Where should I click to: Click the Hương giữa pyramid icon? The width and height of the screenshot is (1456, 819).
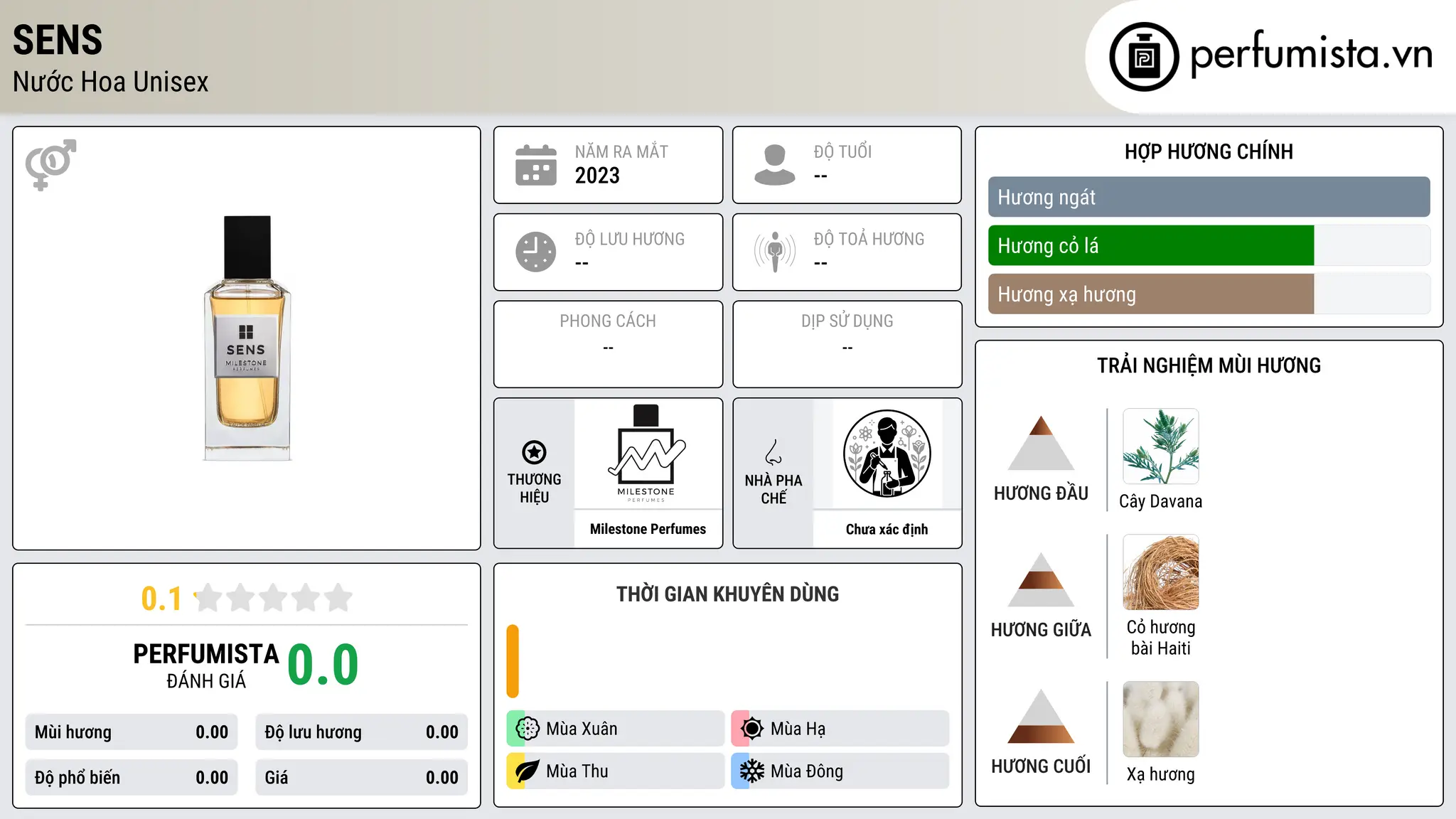point(1041,579)
